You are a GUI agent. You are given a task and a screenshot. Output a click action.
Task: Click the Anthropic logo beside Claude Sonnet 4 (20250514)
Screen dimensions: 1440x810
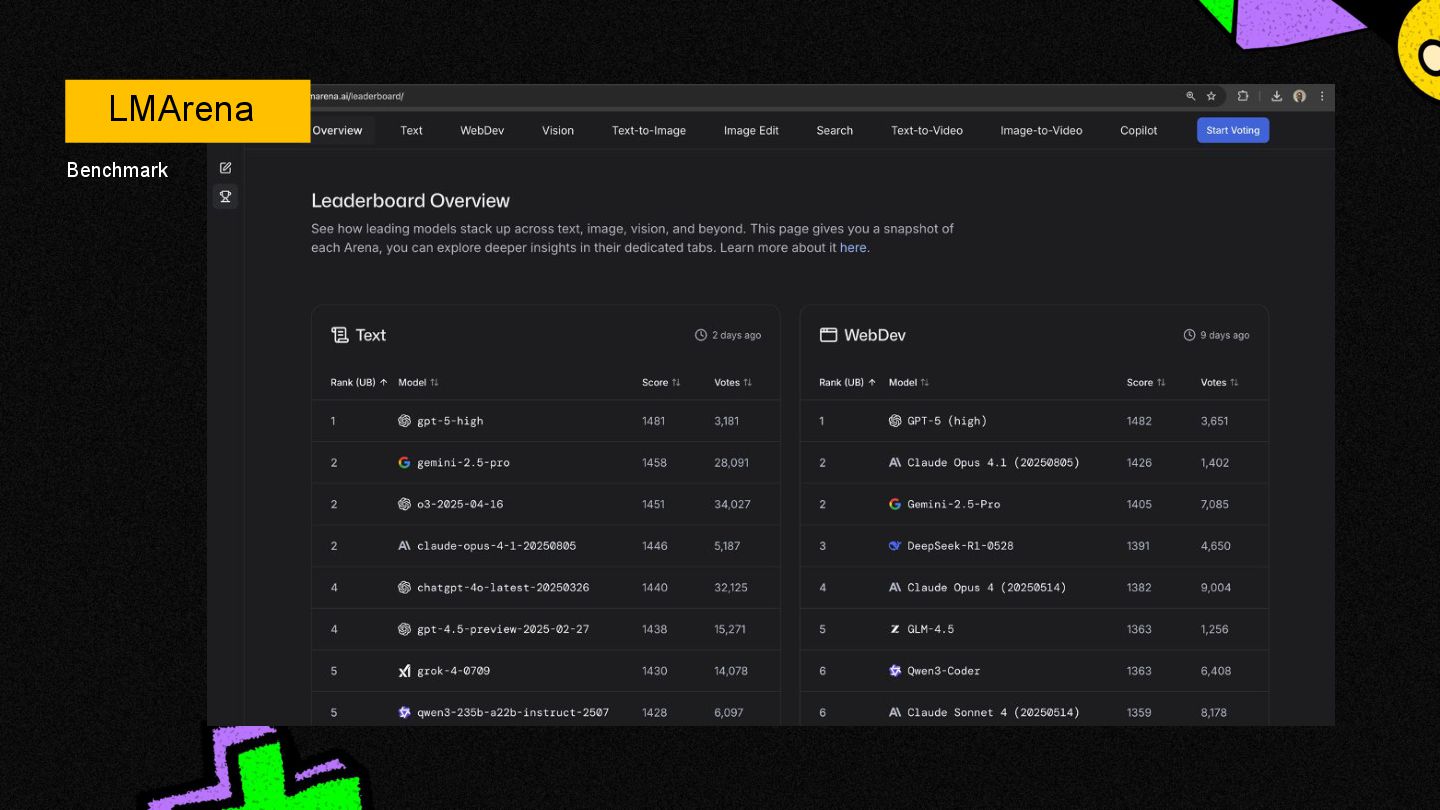point(895,713)
